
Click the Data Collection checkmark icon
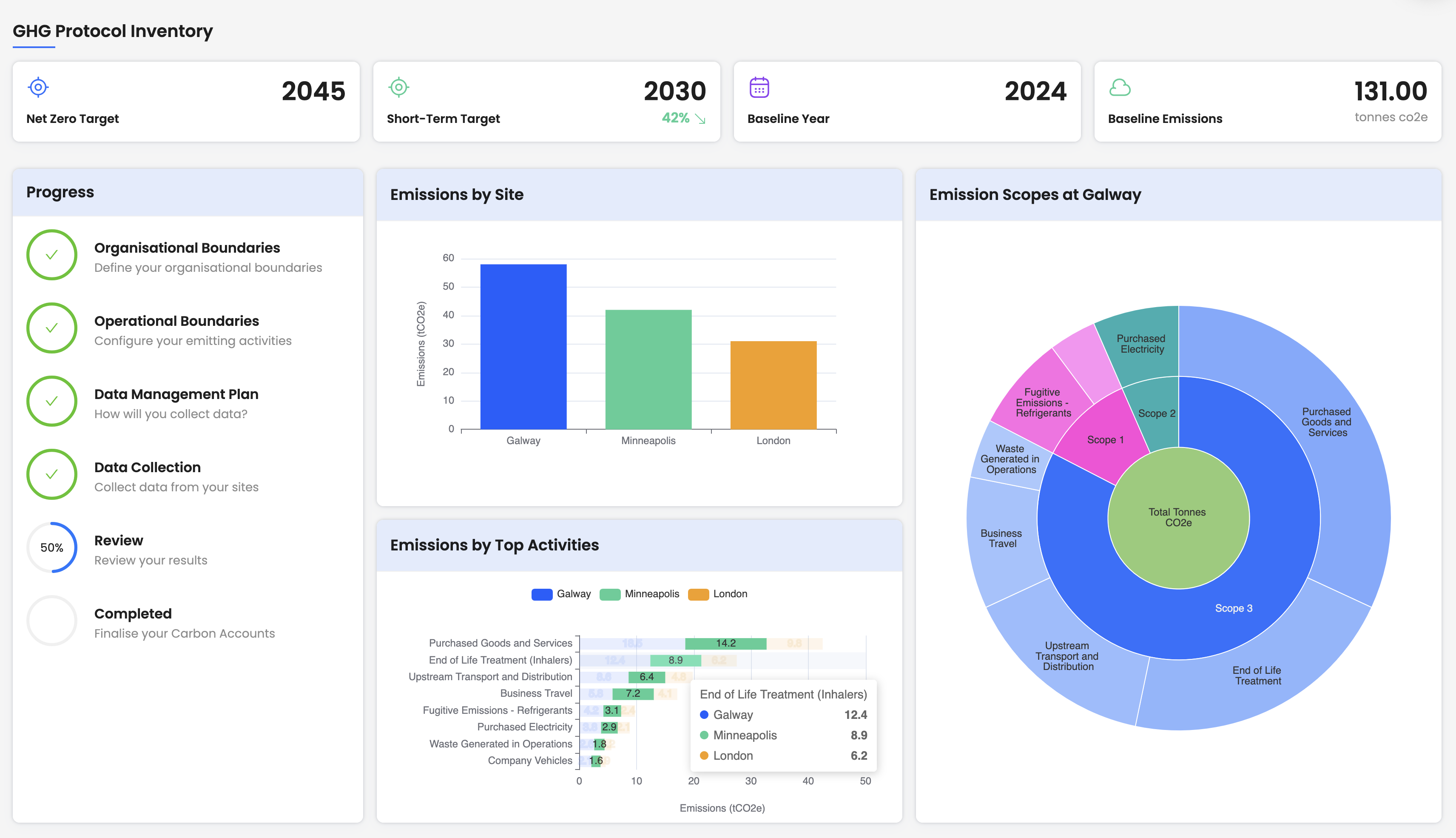[52, 474]
